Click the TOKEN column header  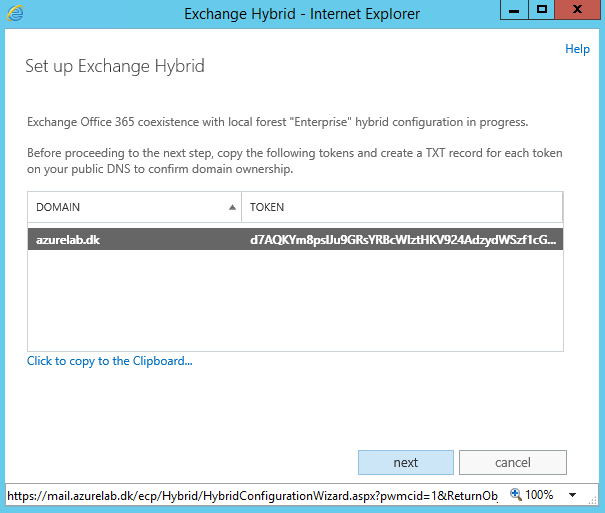(402, 207)
